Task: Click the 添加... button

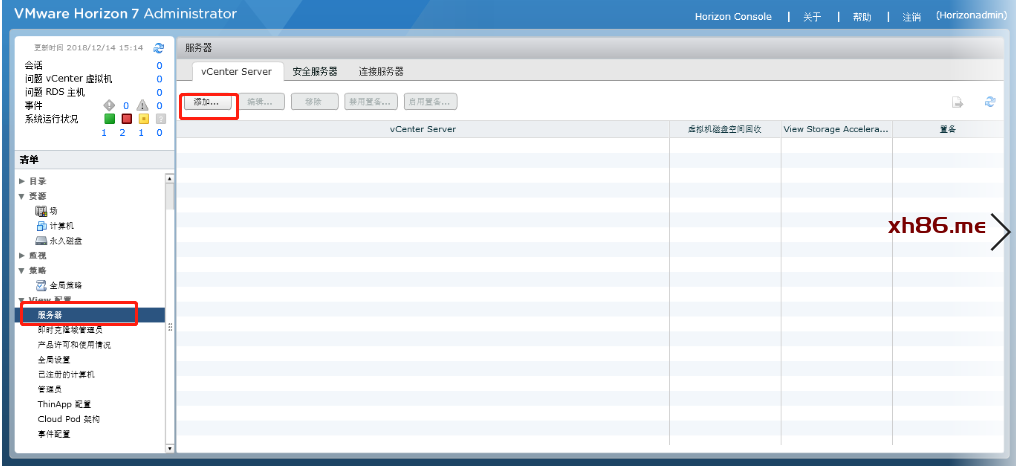Action: (207, 102)
